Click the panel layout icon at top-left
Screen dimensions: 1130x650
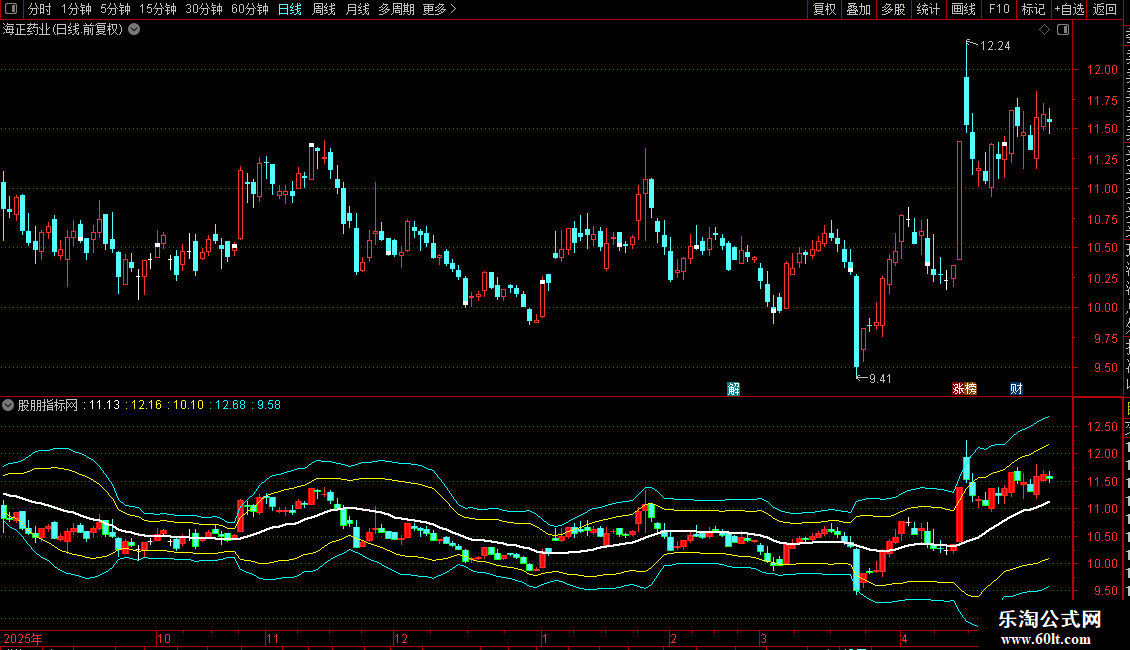pos(11,9)
